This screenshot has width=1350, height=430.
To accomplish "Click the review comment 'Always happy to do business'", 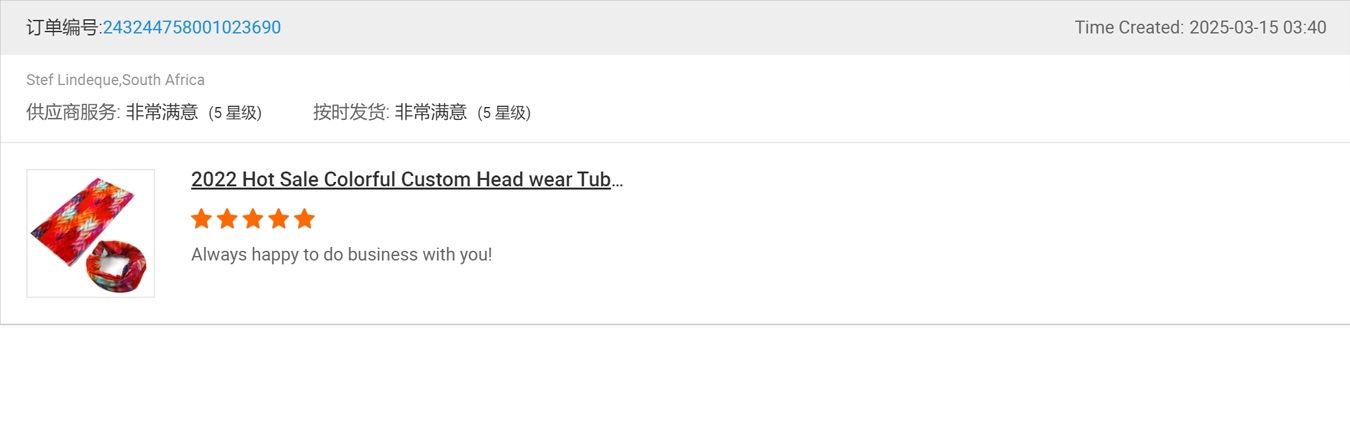I will (341, 255).
